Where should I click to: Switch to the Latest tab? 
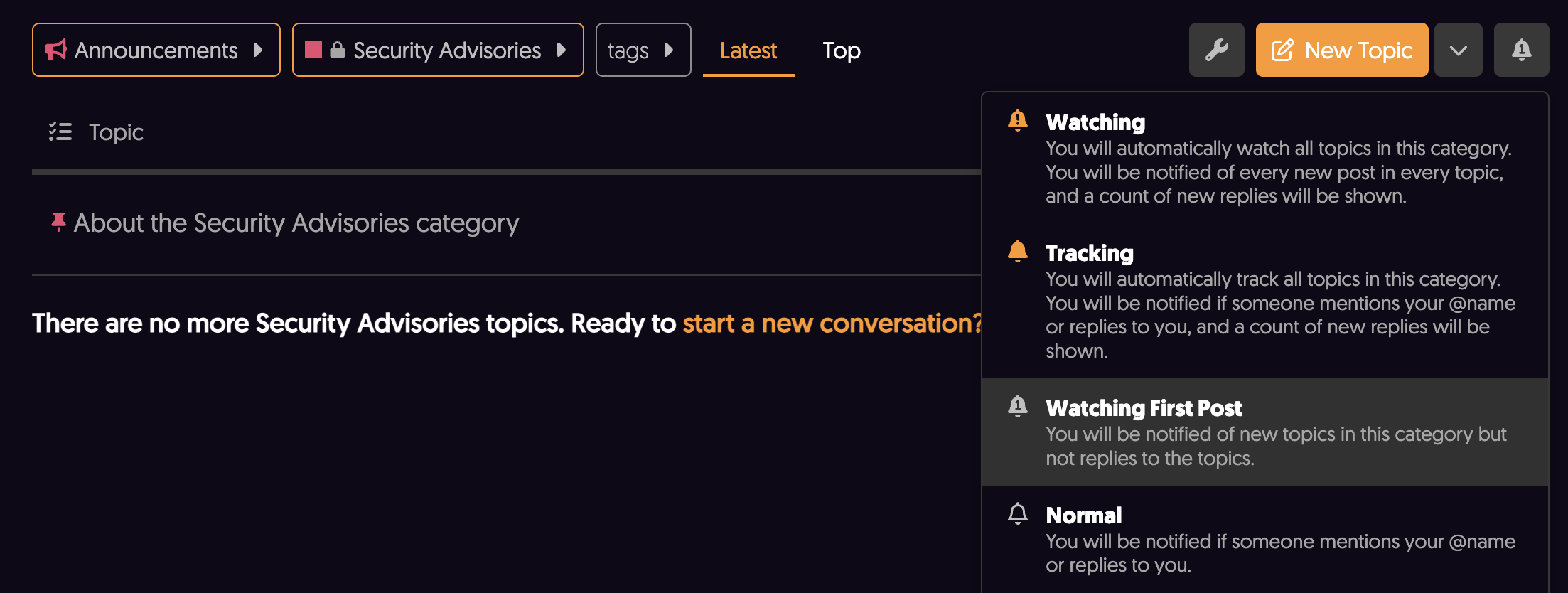click(748, 50)
